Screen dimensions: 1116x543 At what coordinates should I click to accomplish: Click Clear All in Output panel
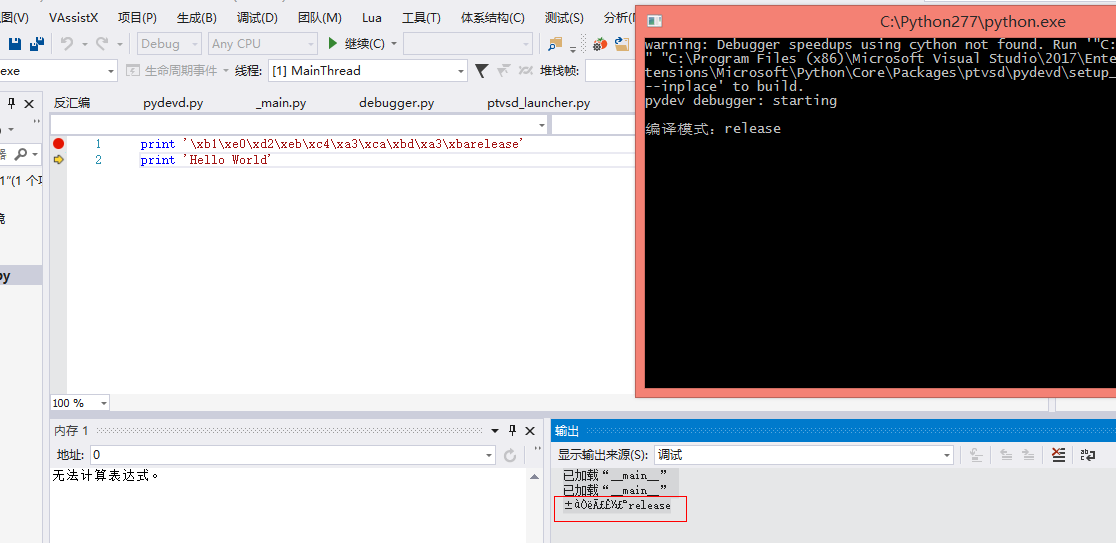[x=1058, y=455]
